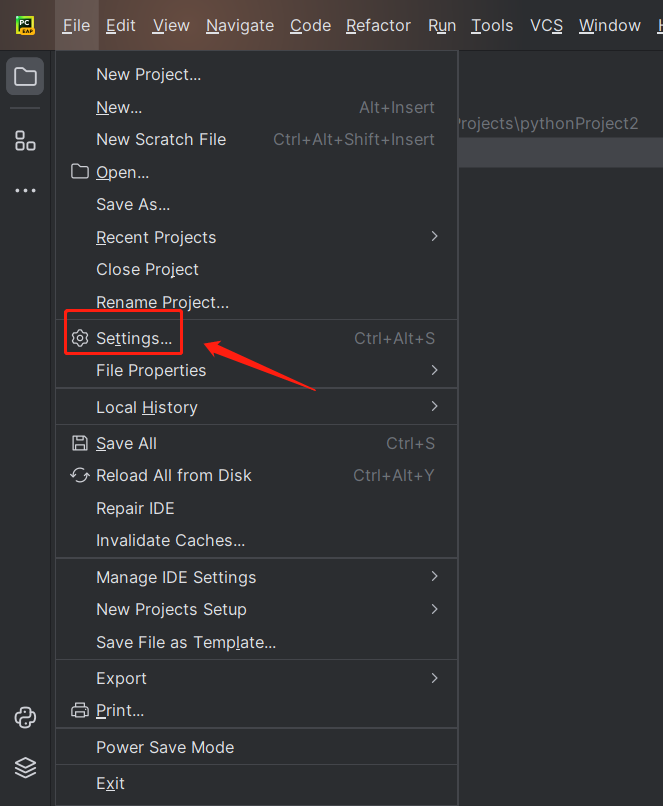Expand the Recent Projects submenu

(156, 237)
